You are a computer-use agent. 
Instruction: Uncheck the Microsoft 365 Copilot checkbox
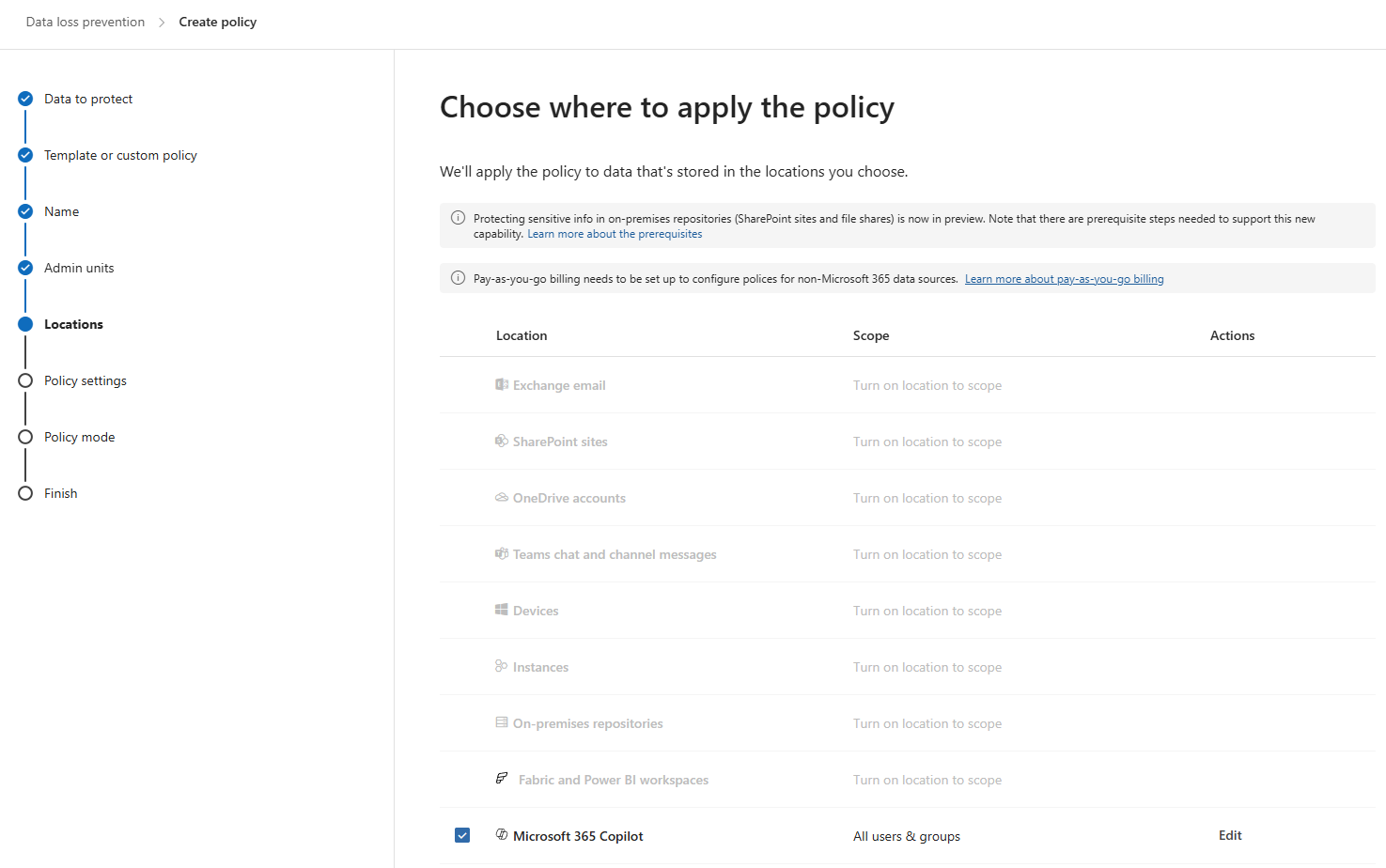tap(462, 835)
